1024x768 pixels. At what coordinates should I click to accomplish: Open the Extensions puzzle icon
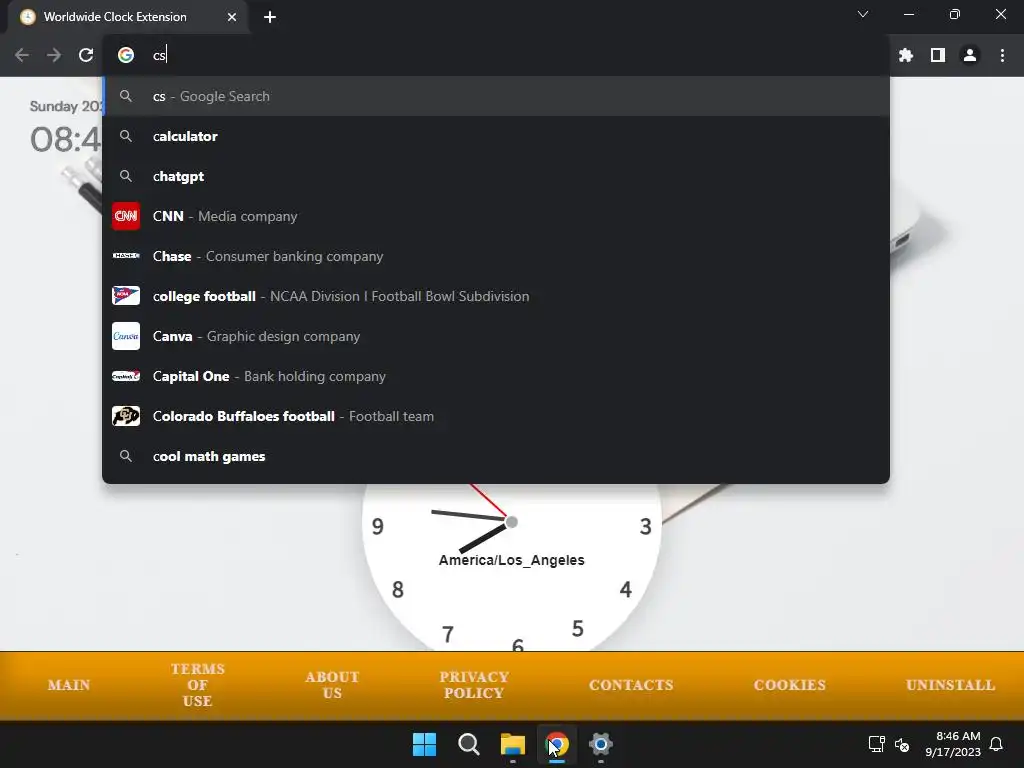coord(905,56)
